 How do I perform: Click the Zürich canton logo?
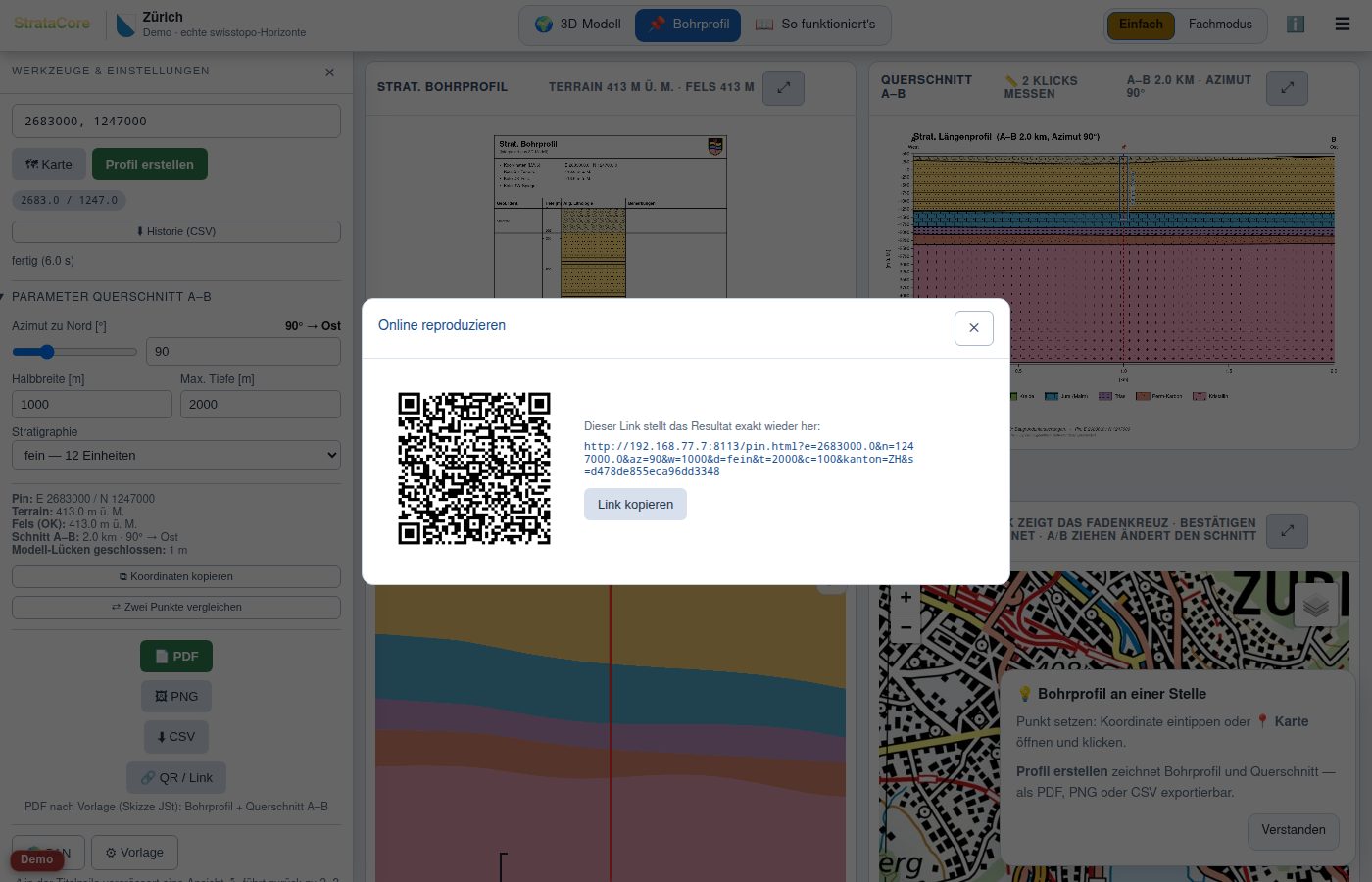(x=125, y=24)
